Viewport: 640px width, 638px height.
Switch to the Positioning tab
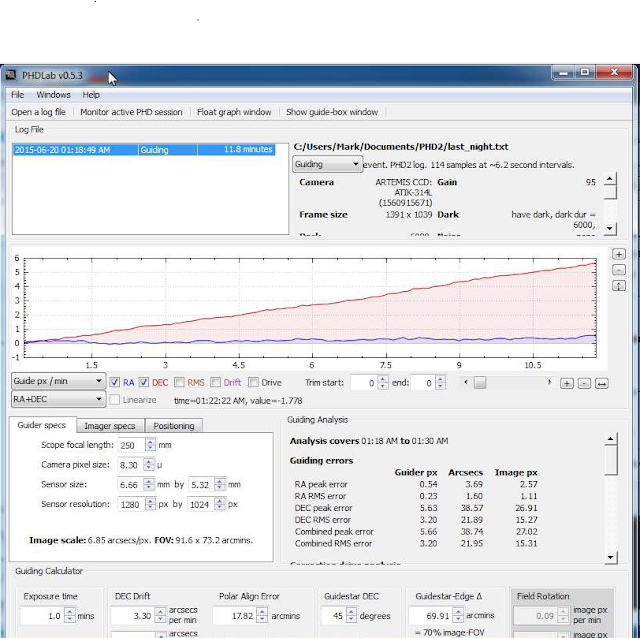174,426
